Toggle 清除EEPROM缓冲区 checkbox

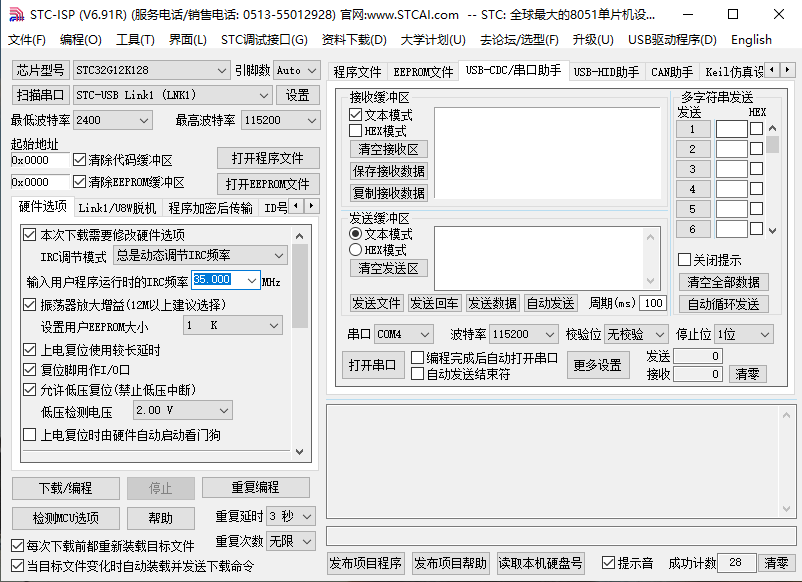pyautogui.click(x=79, y=181)
